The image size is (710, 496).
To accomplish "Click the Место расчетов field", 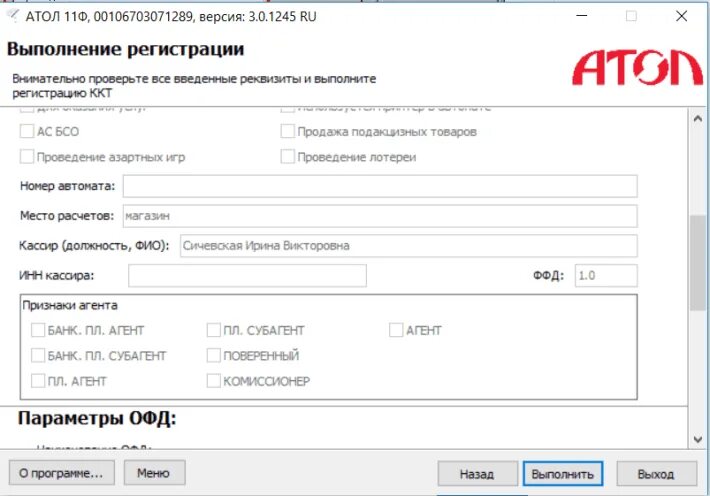I will click(380, 216).
